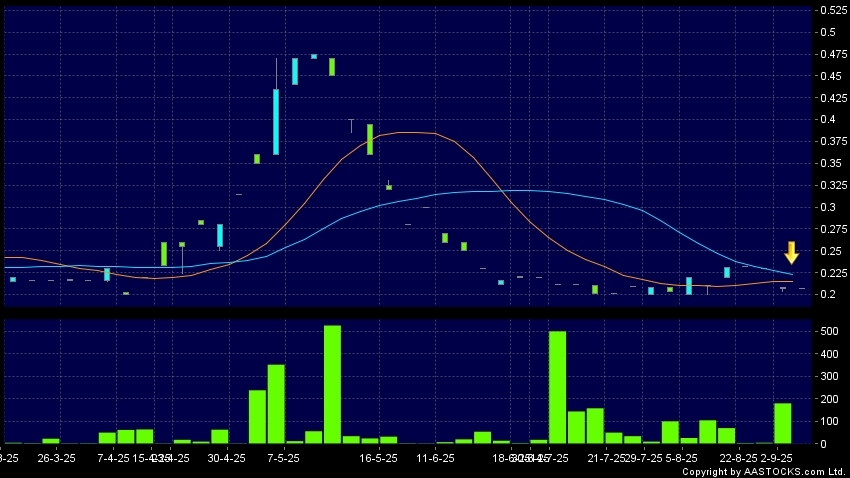850x478 pixels.
Task: Click the tall cyan candlestick below 0.45
Action: [x=276, y=121]
